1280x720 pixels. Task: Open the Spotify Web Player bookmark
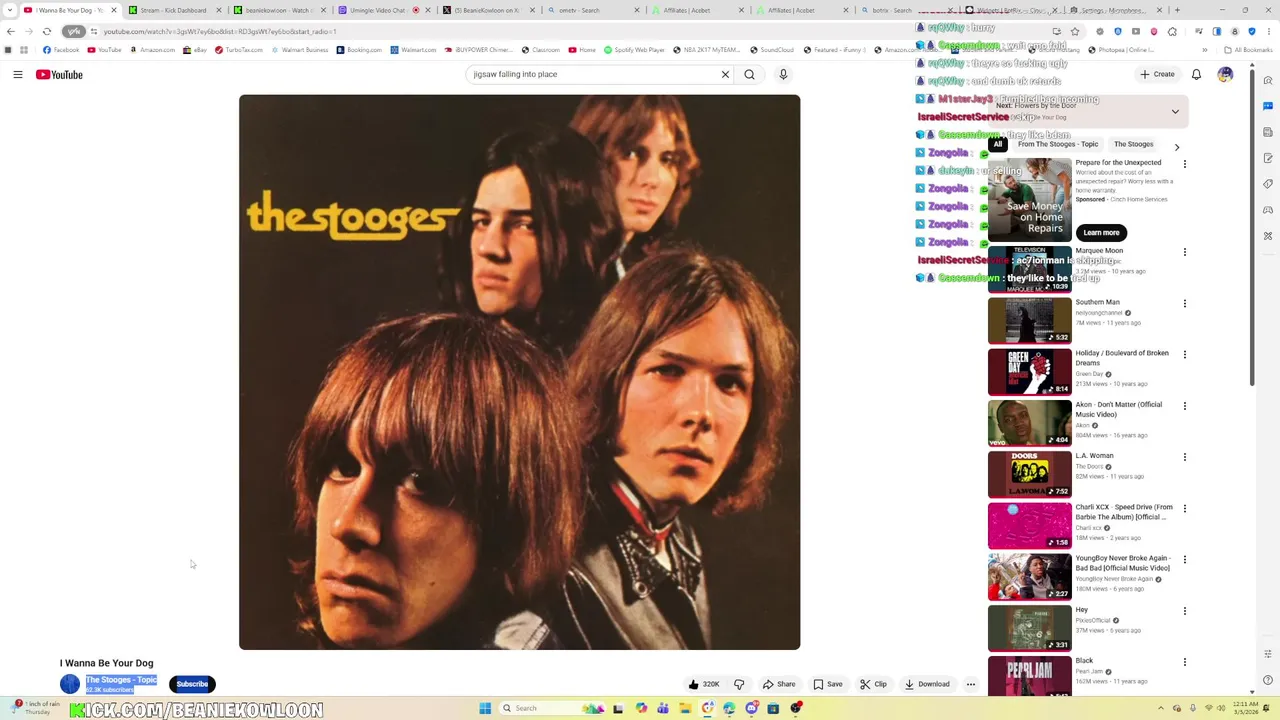pos(634,50)
